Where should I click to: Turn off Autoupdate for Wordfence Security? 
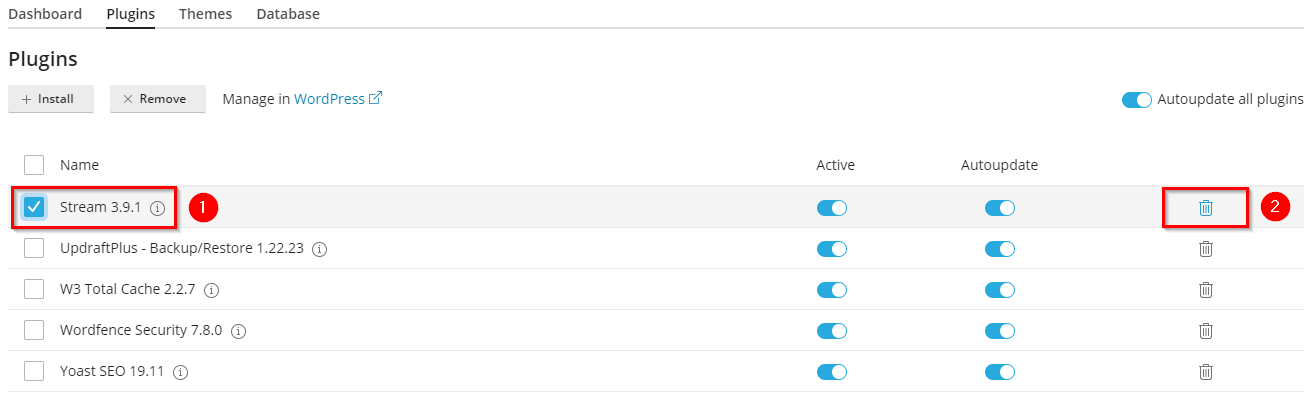pyautogui.click(x=1000, y=331)
